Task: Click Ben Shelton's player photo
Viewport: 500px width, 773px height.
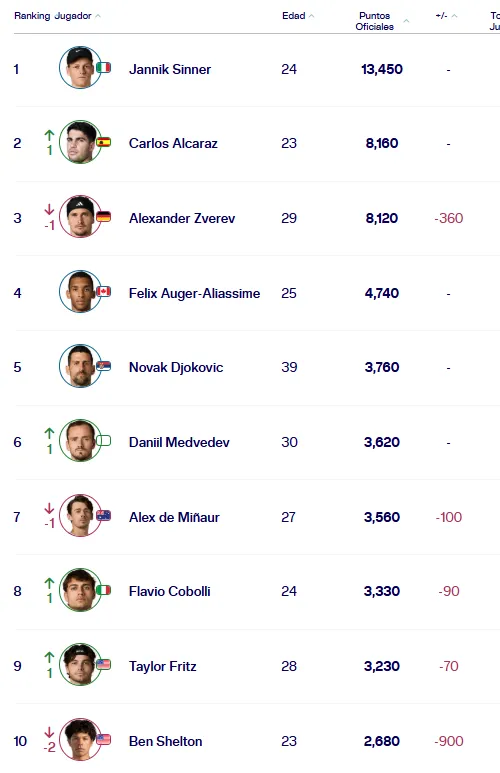Action: pos(80,739)
